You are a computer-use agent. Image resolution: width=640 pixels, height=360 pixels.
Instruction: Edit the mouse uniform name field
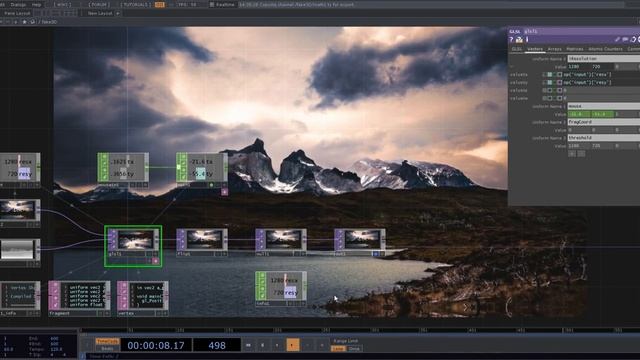coord(604,106)
